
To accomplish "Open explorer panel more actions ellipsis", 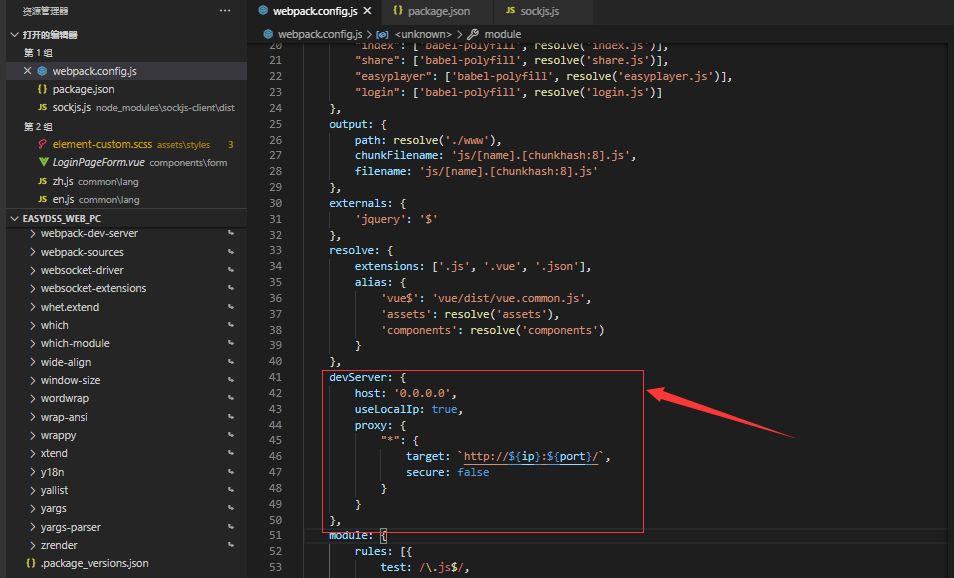I will [225, 11].
